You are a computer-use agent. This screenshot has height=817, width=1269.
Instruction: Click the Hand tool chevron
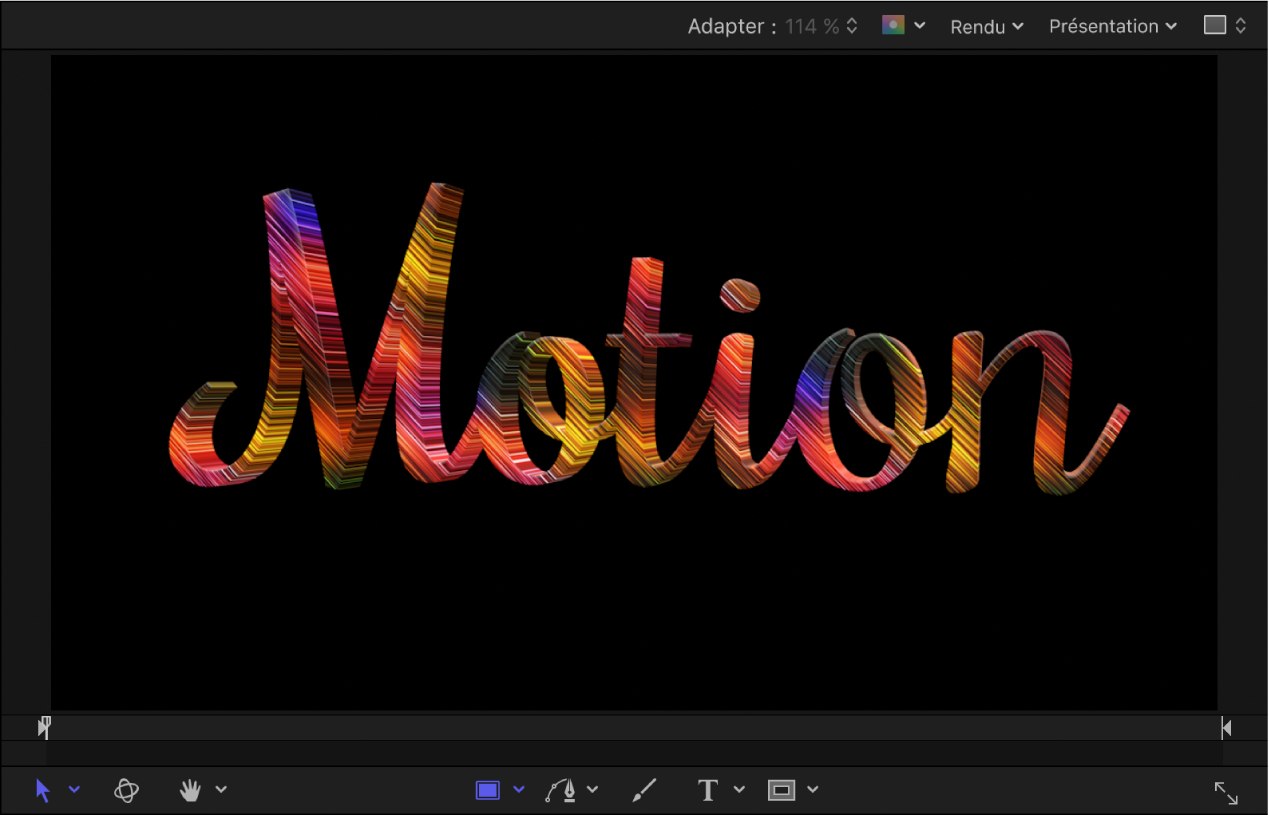(x=221, y=790)
